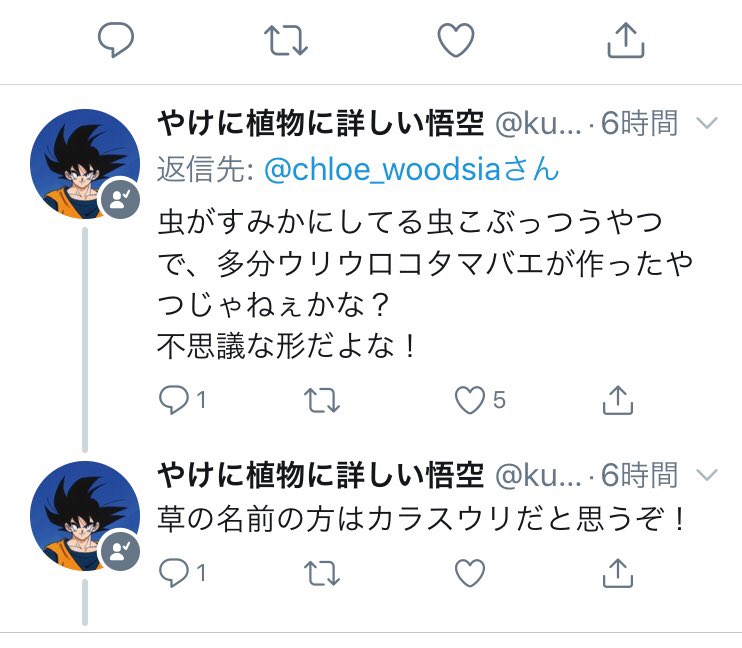Open second tweet author's avatar
Viewport: 742px width, 648px height.
(x=84, y=514)
